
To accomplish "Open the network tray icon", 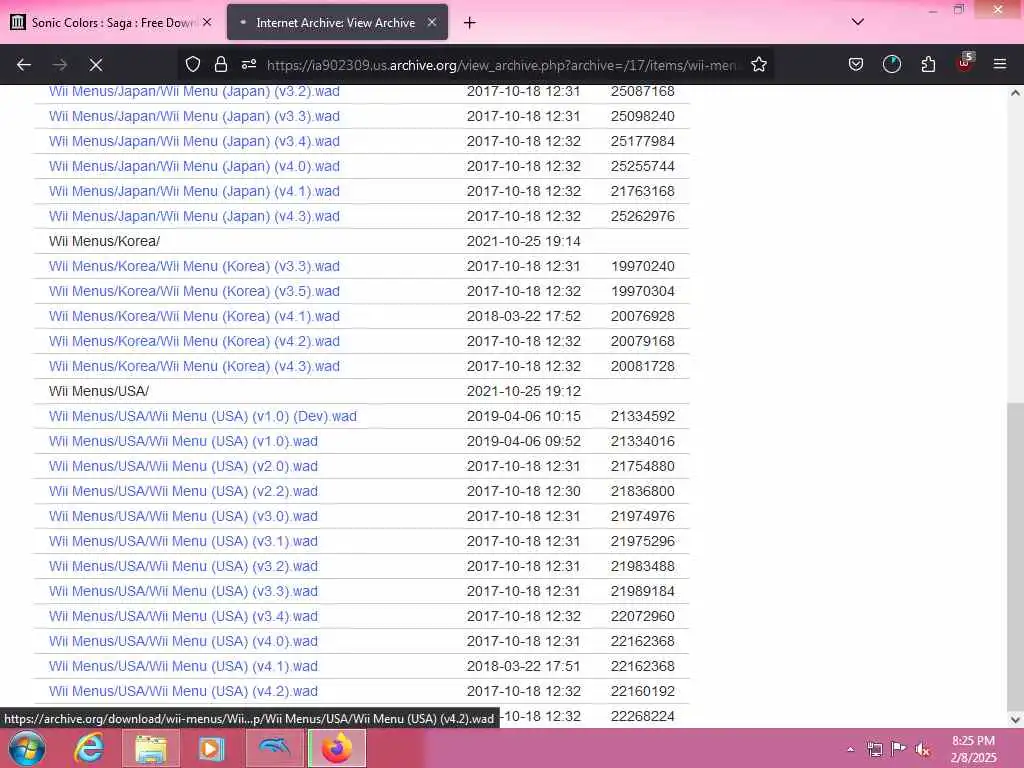I will pyautogui.click(x=874, y=749).
